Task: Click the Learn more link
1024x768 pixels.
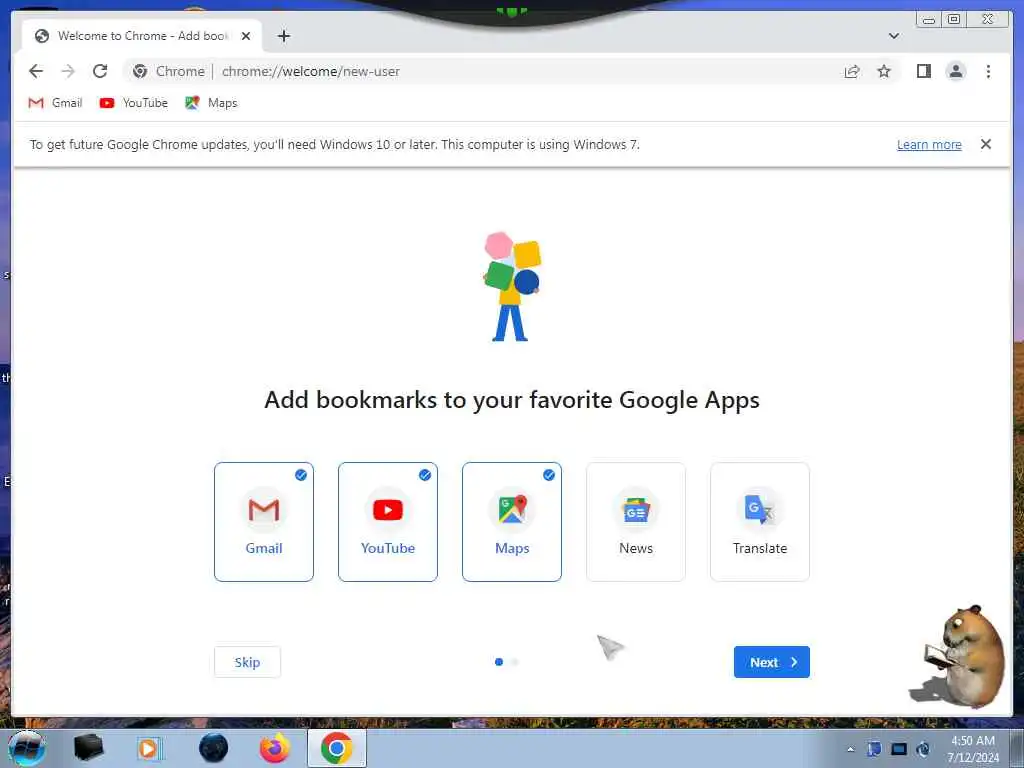Action: 929,144
